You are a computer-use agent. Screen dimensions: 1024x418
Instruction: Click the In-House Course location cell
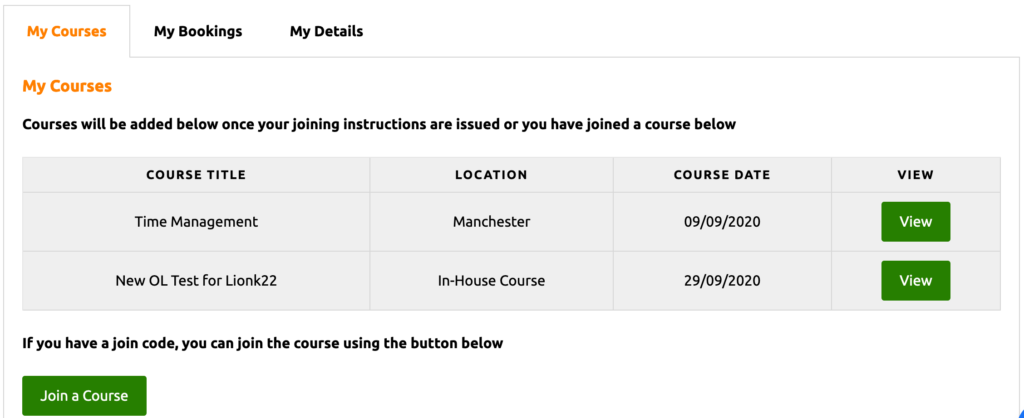pyautogui.click(x=491, y=281)
